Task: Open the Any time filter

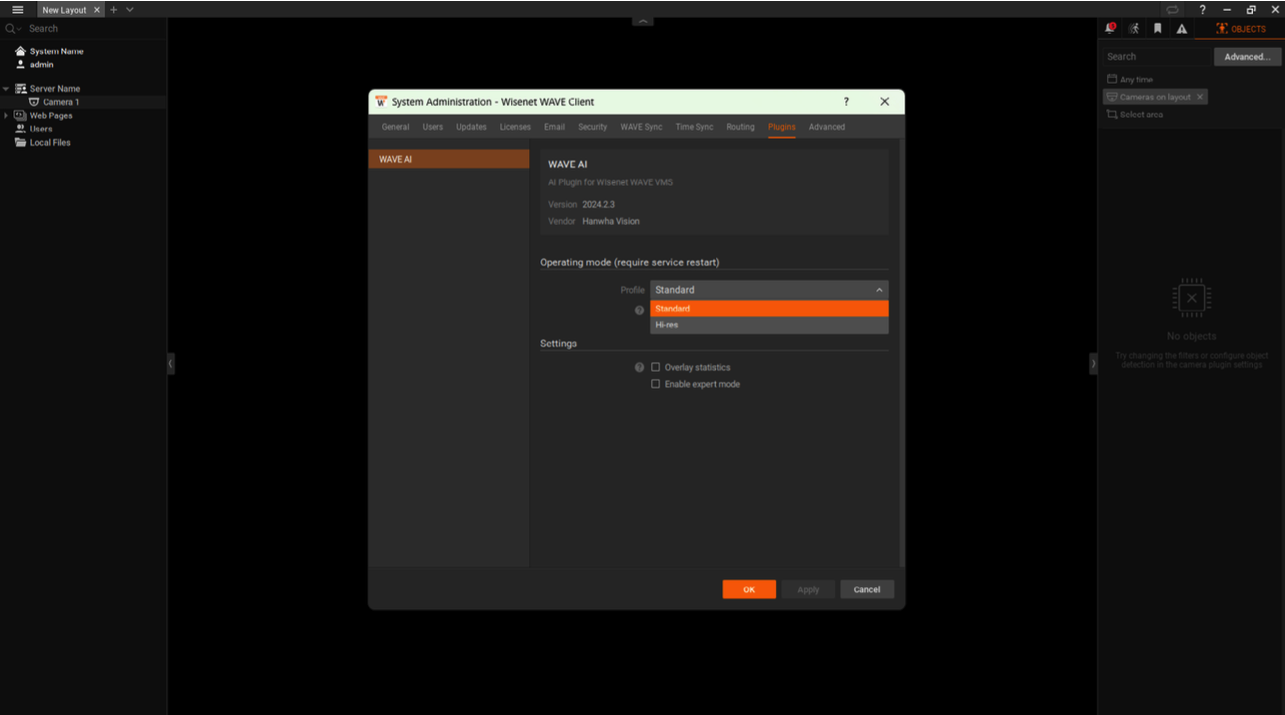Action: pos(1130,79)
